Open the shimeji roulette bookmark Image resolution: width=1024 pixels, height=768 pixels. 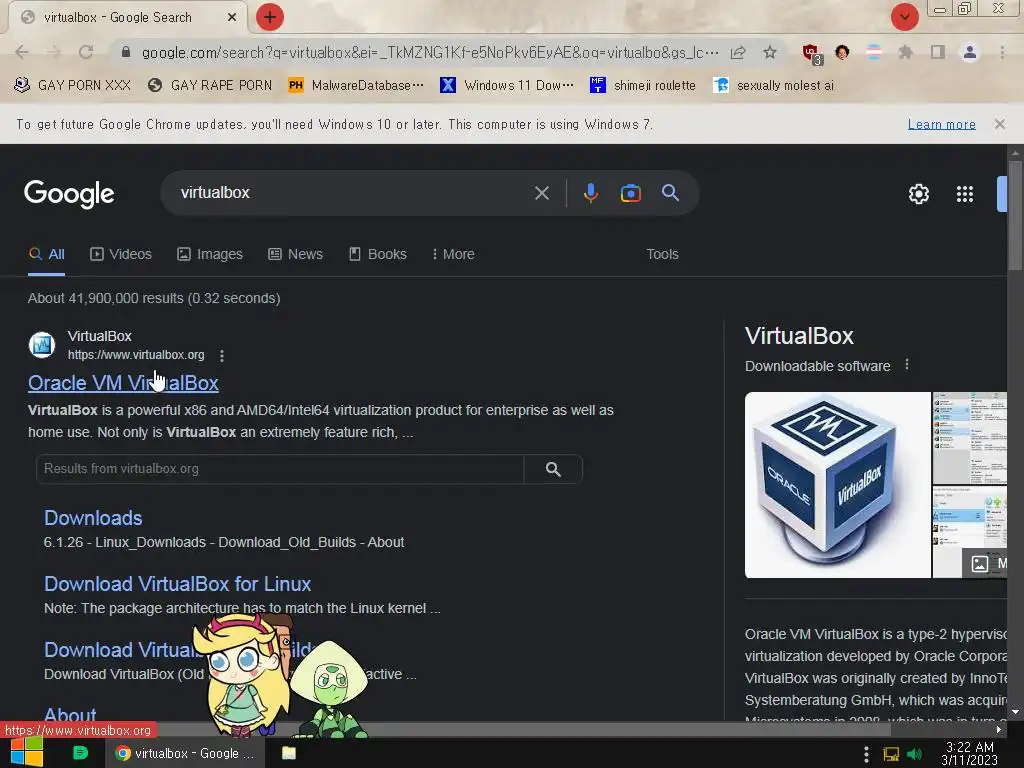(643, 86)
